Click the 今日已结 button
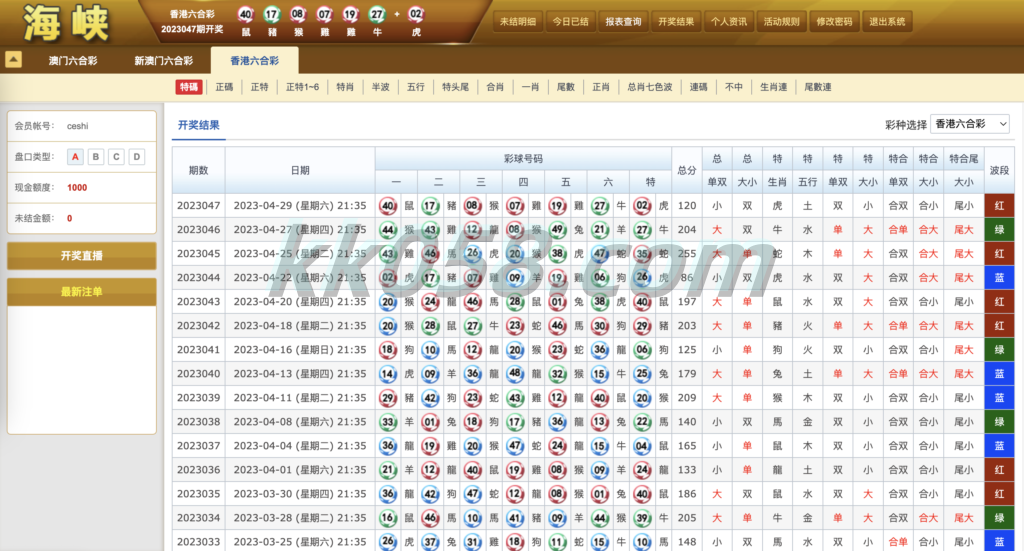The image size is (1024, 551). (x=571, y=22)
